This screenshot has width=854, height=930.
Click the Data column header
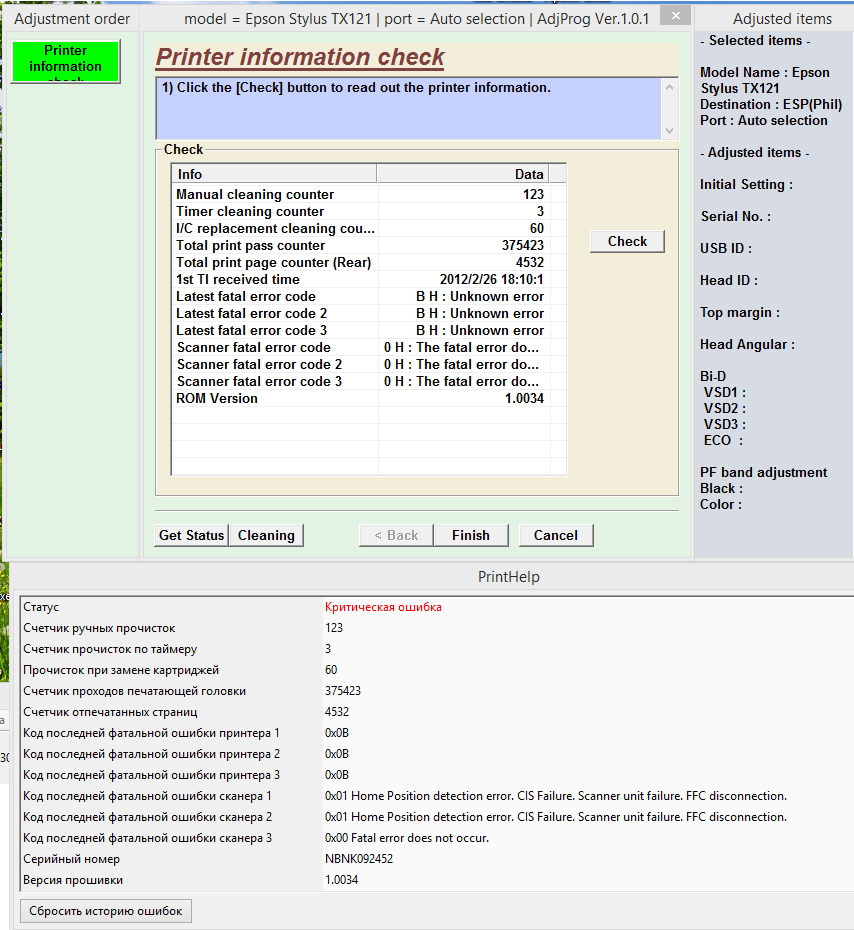tap(463, 174)
